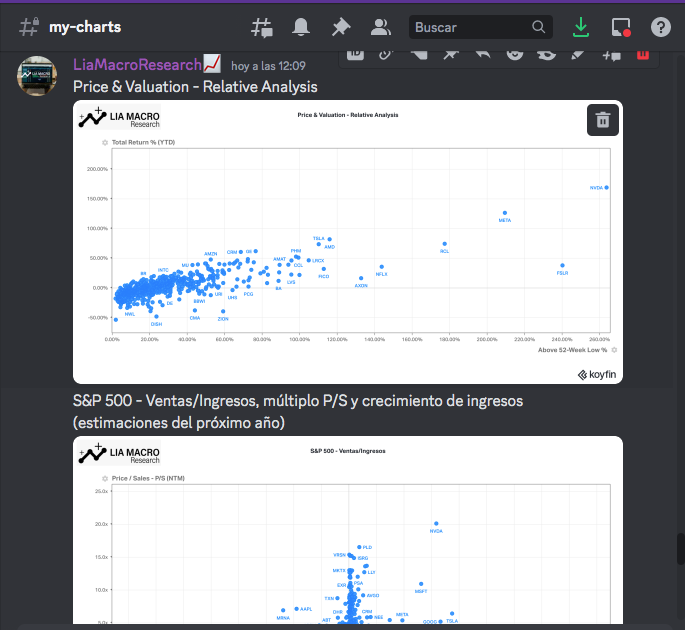Click the green download update icon

tap(581, 27)
